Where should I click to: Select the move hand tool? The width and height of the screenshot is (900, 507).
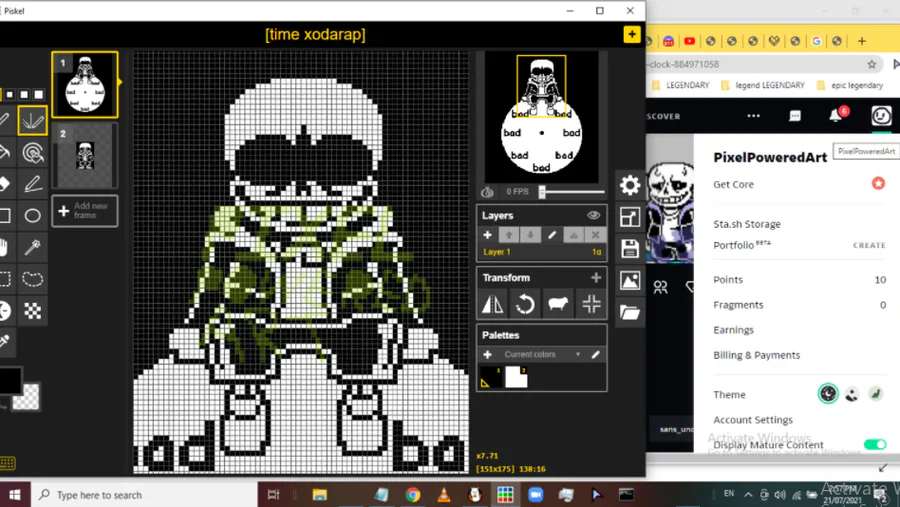coord(5,247)
